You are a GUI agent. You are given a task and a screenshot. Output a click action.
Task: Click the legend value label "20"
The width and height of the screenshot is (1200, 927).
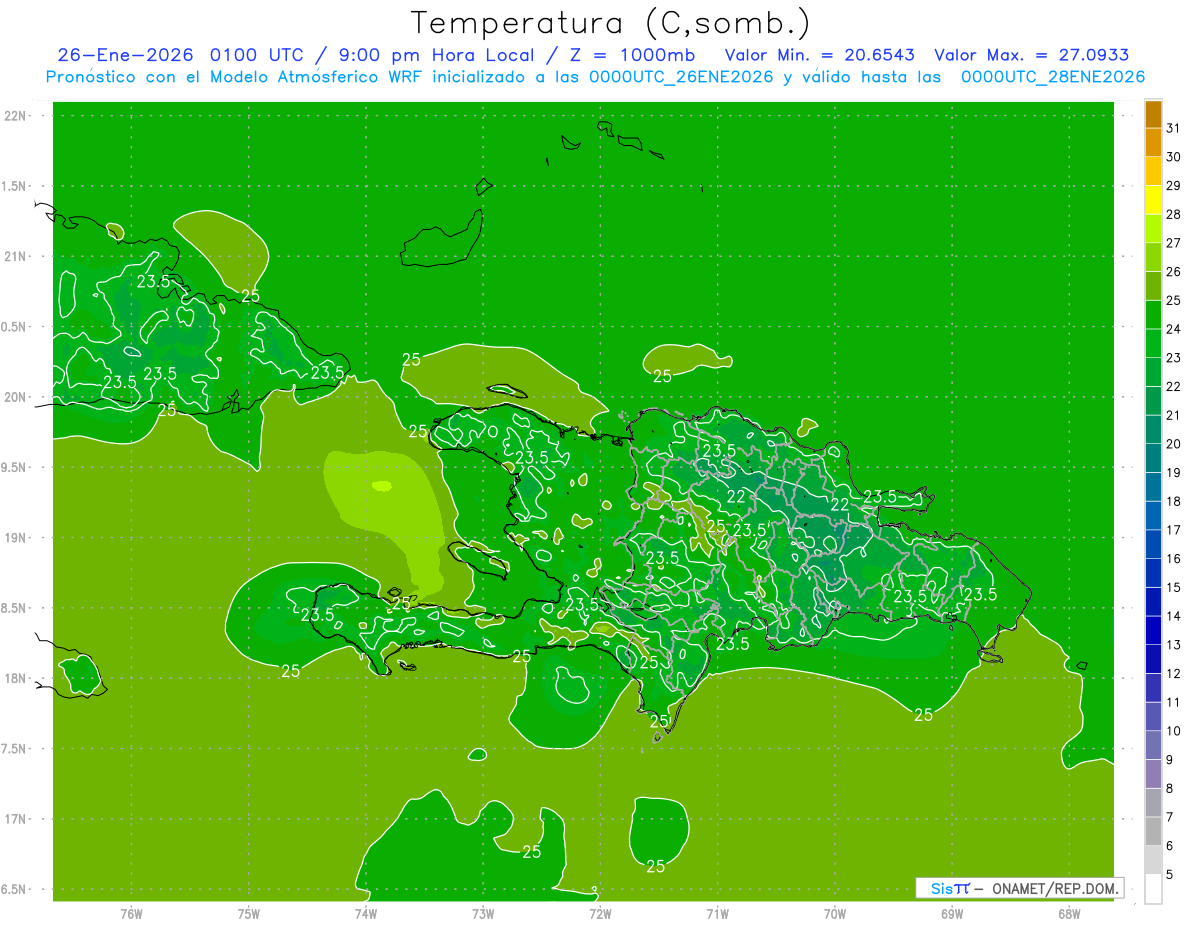pyautogui.click(x=1173, y=444)
